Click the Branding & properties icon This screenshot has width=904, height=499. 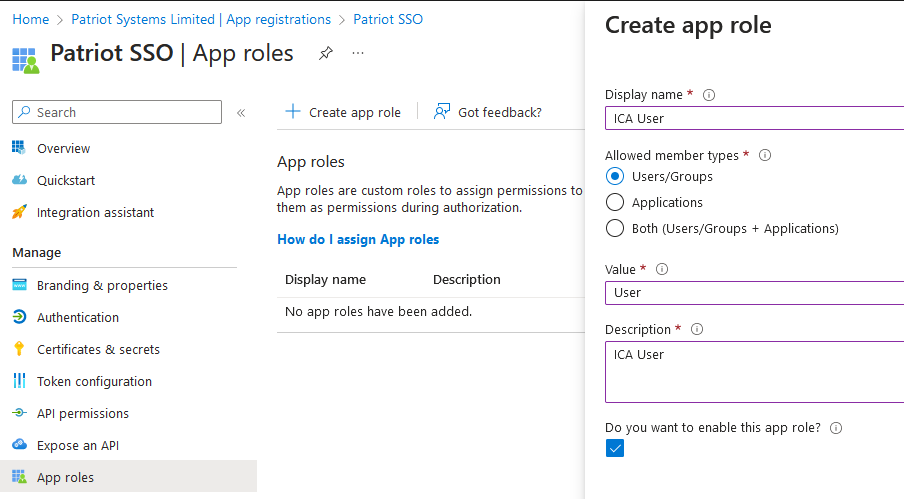coord(19,285)
